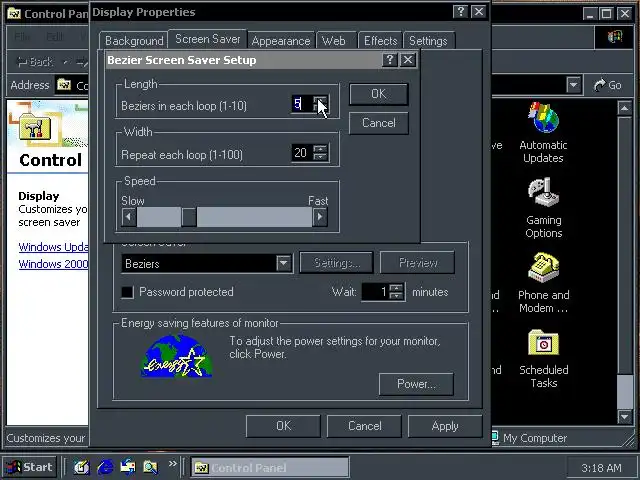Click the Control Panel scrollbar up arrow
640x480 pixels.
click(625, 108)
